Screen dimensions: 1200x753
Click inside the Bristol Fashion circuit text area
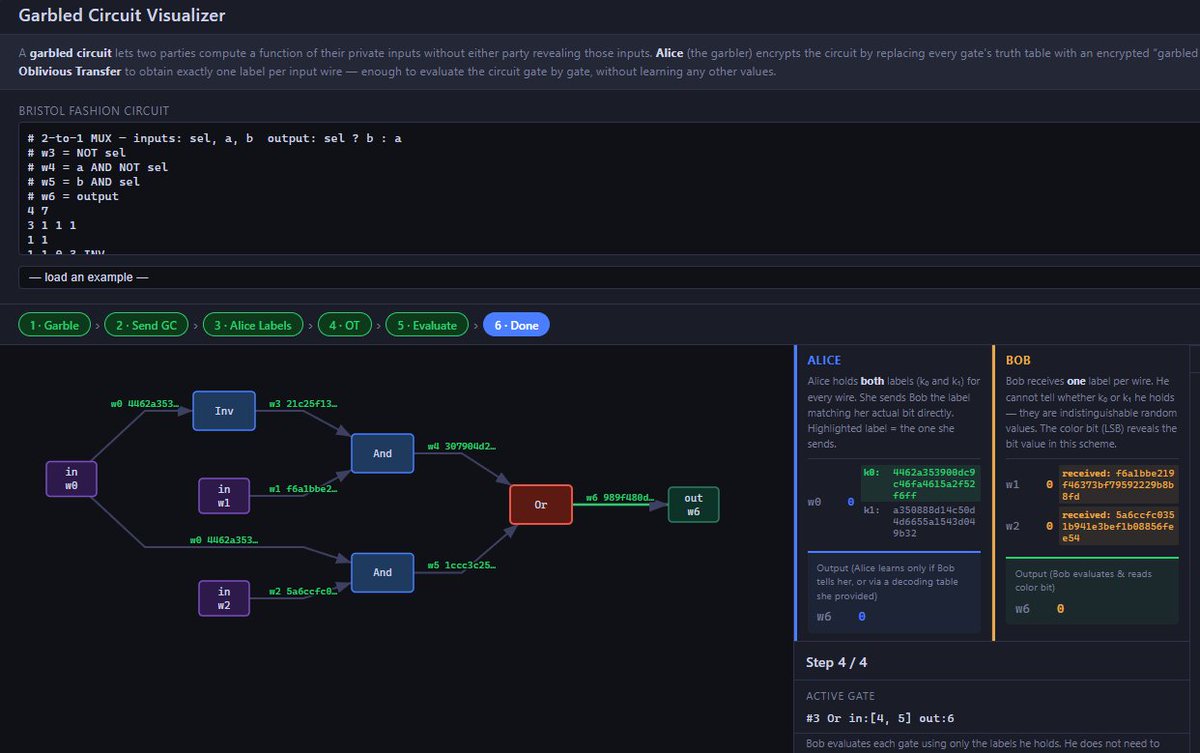pyautogui.click(x=609, y=189)
